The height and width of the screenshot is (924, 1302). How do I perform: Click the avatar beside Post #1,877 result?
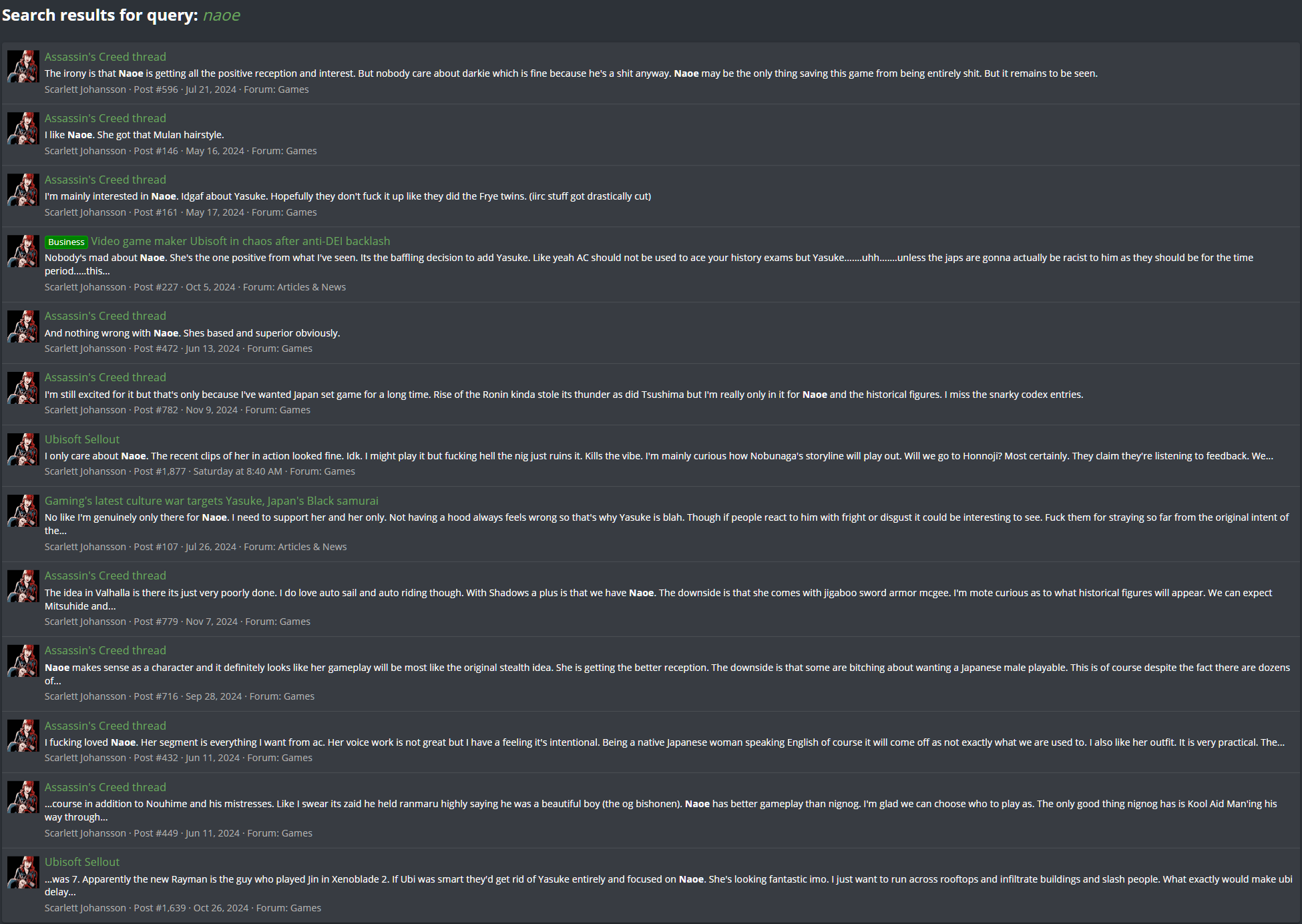pyautogui.click(x=23, y=449)
